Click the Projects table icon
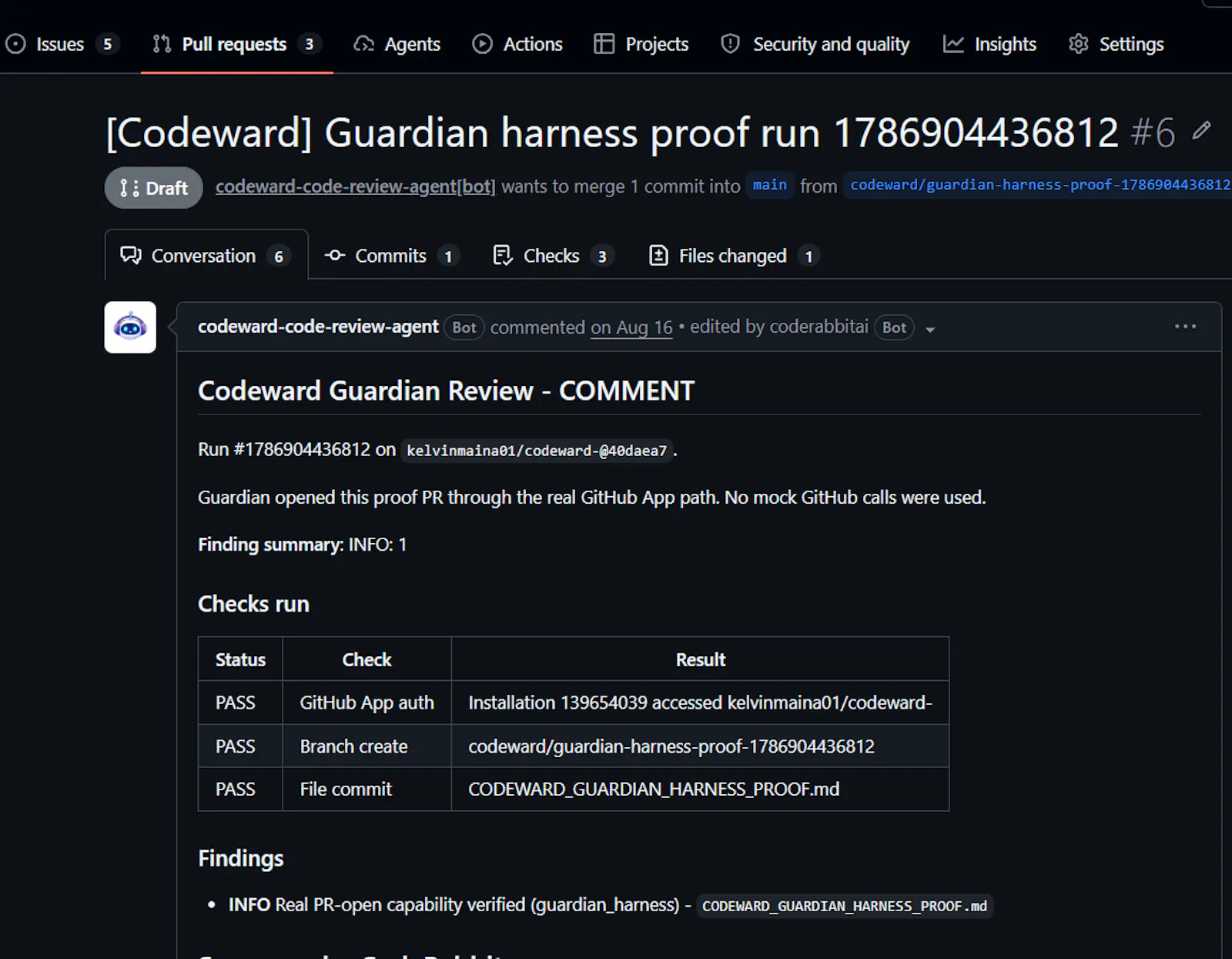 (x=604, y=45)
